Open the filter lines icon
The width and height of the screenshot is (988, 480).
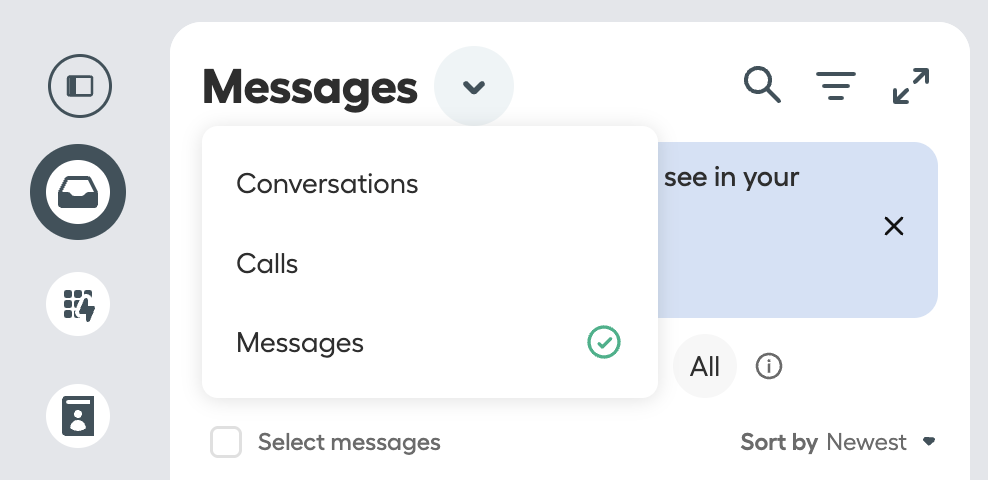[836, 86]
